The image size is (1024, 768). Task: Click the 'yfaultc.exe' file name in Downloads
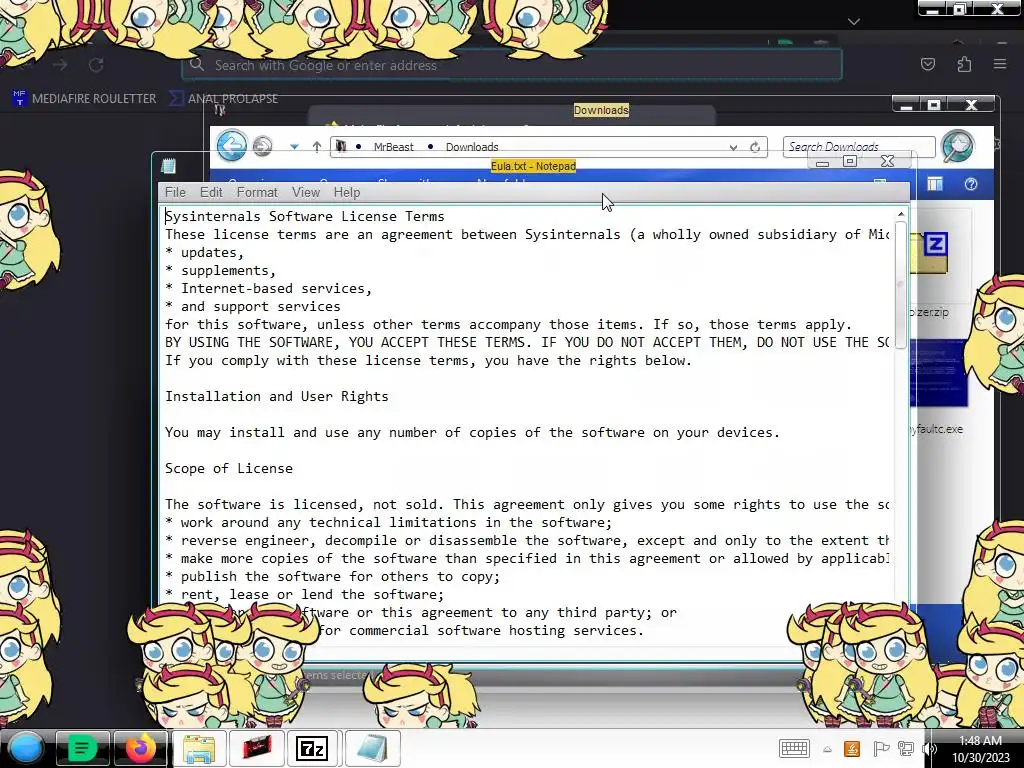click(x=936, y=429)
